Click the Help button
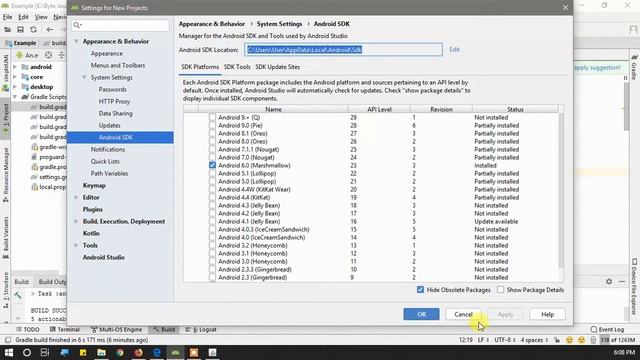The height and width of the screenshot is (360, 640). pyautogui.click(x=547, y=314)
